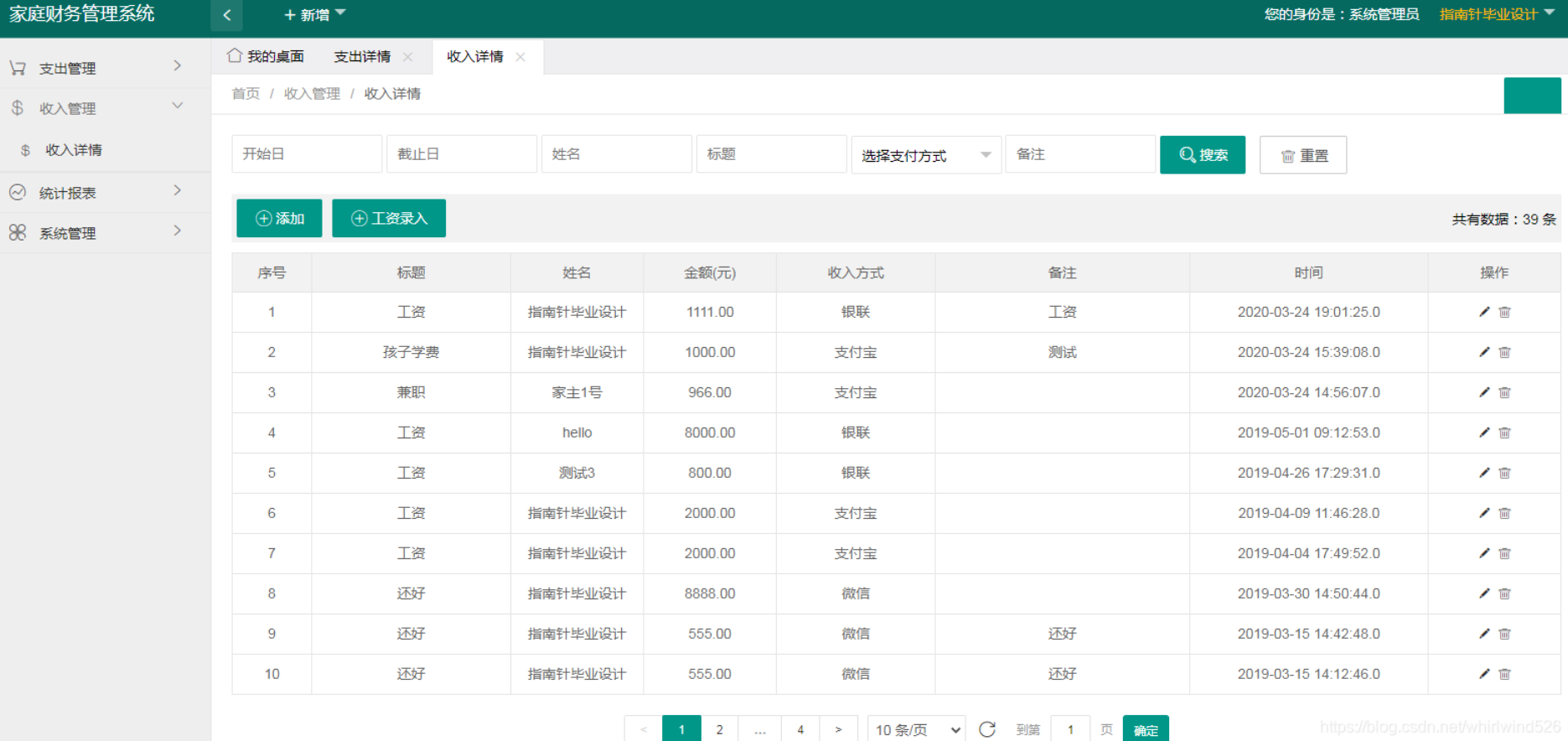1568x741 pixels.
Task: Click the edit pencil icon for row 1
Action: coord(1484,312)
